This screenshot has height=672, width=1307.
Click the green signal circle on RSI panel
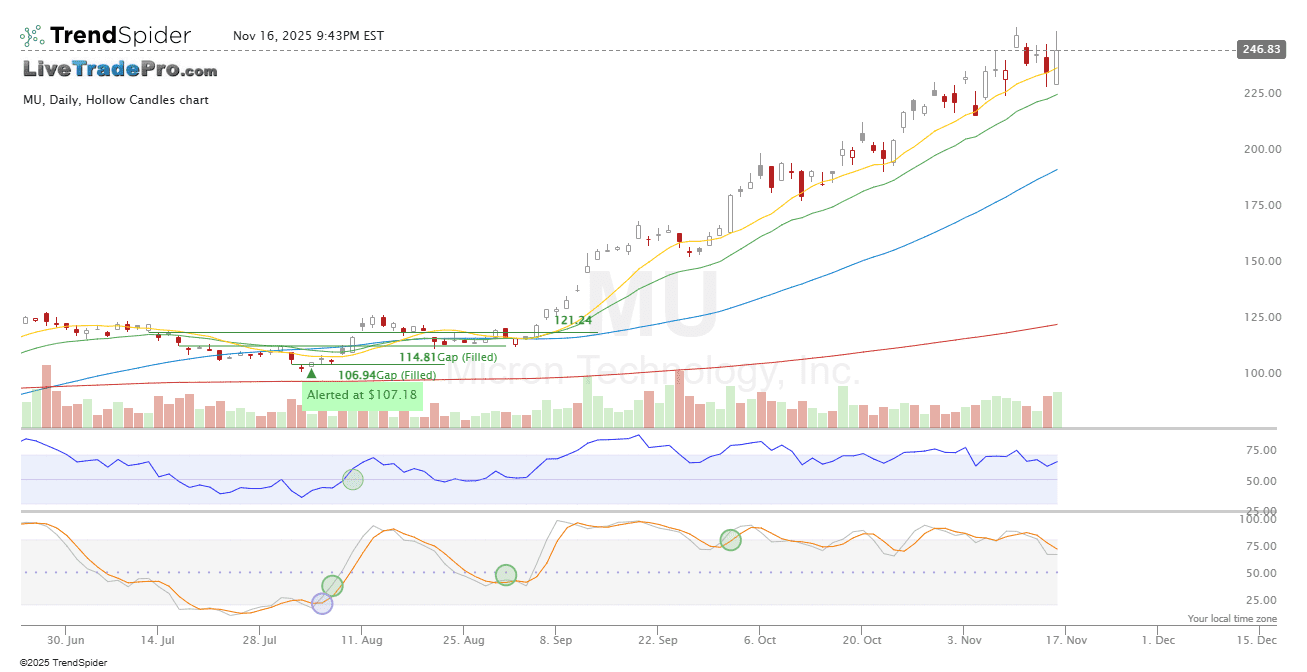[x=352, y=479]
